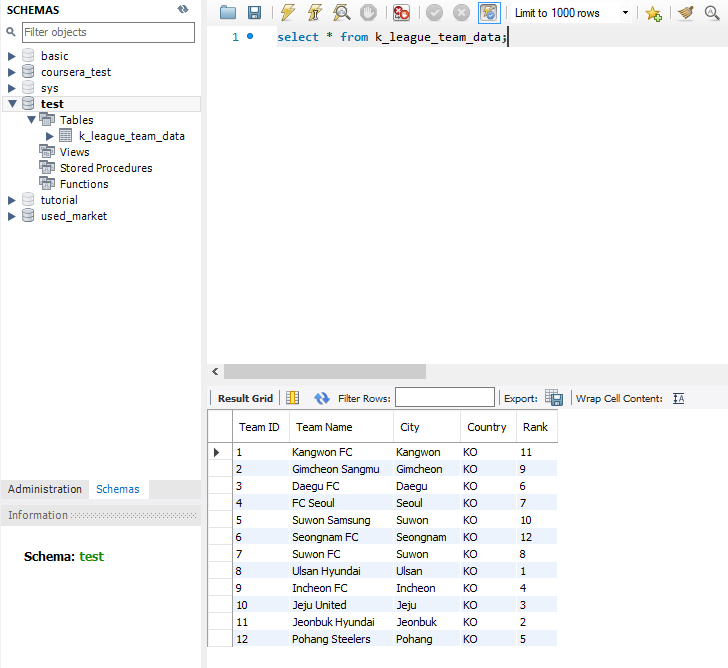Click the editor scroll left arrow
Image resolution: width=728 pixels, height=668 pixels.
point(215,371)
